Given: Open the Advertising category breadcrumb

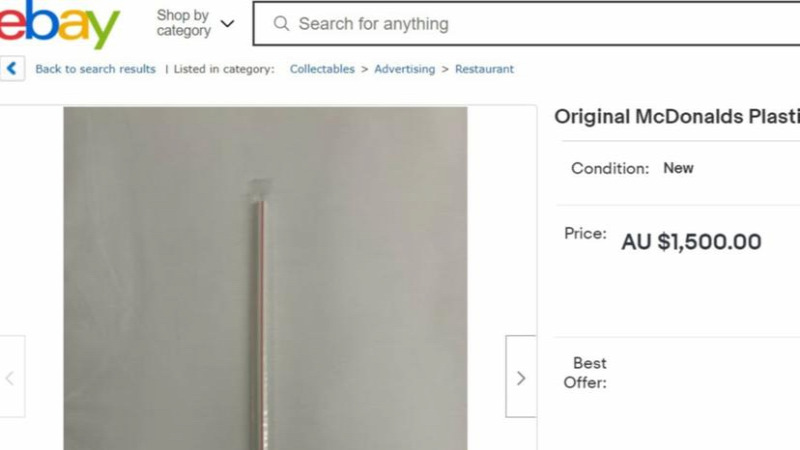Looking at the screenshot, I should [x=405, y=69].
